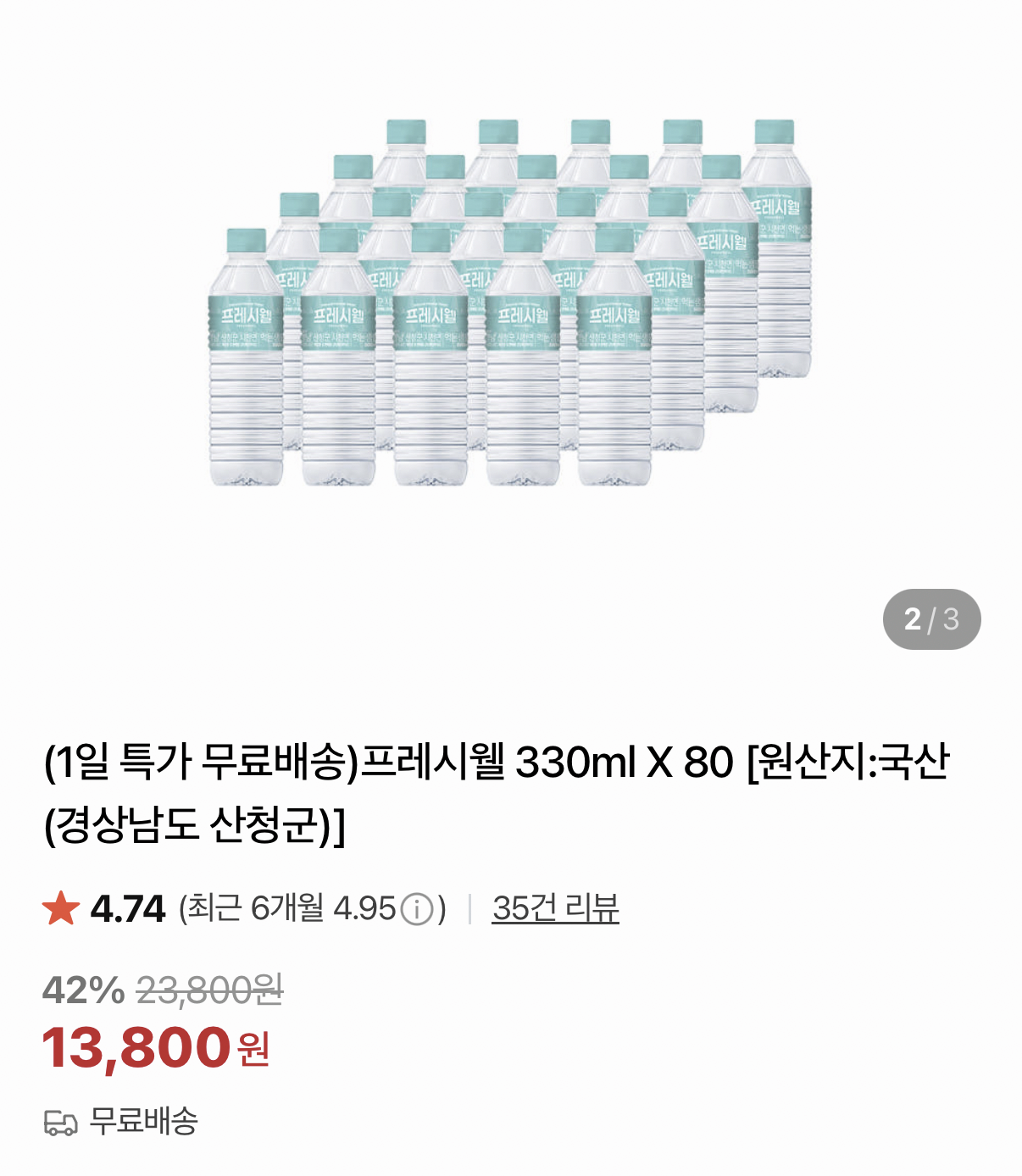The height and width of the screenshot is (1176, 1022).
Task: Click the 무료배송 label beside the truck
Action: [144, 1121]
